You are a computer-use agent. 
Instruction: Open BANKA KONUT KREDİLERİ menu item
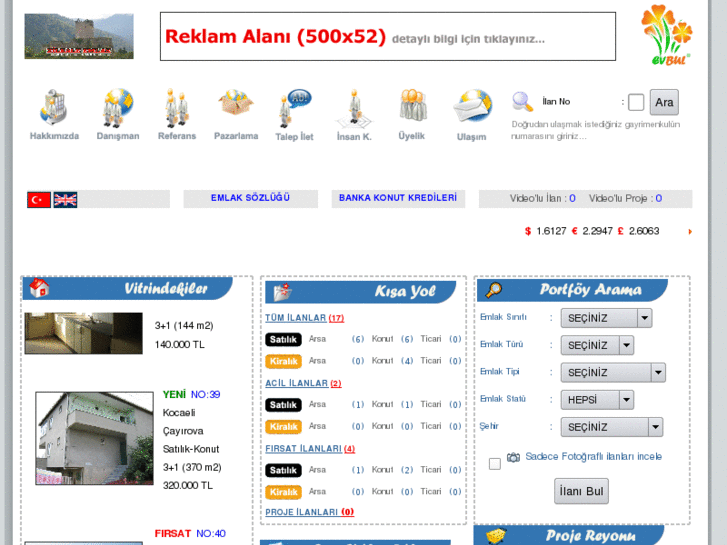coord(398,198)
